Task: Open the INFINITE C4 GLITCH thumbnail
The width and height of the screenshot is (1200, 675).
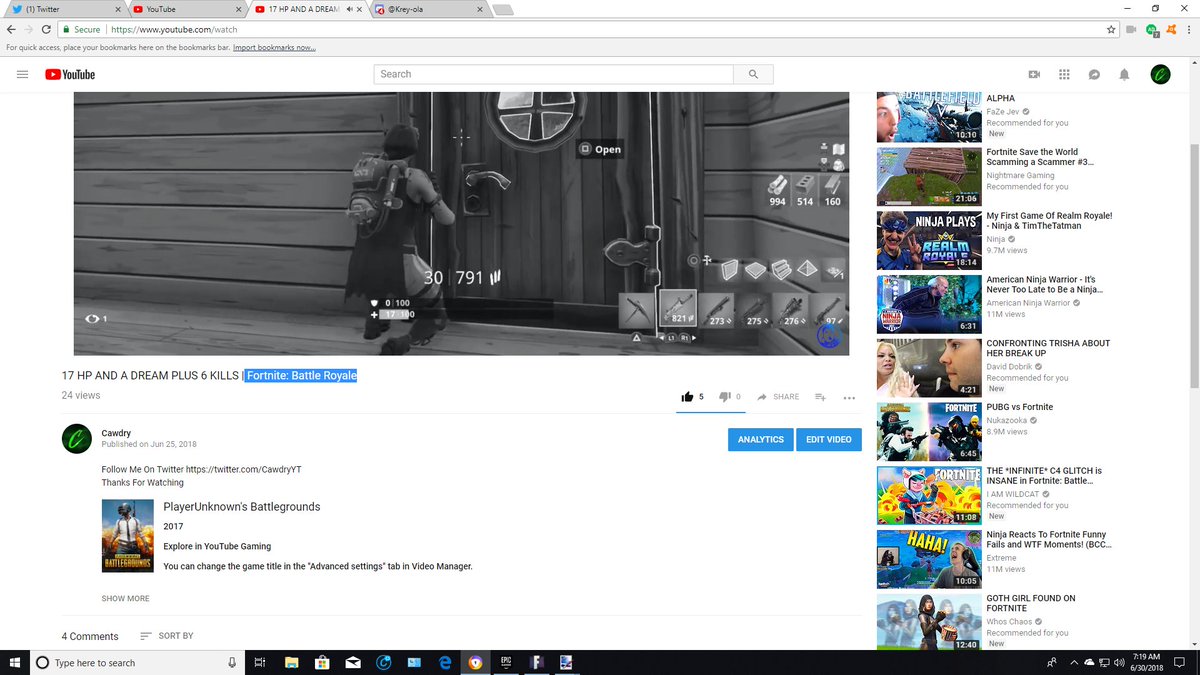Action: point(928,496)
